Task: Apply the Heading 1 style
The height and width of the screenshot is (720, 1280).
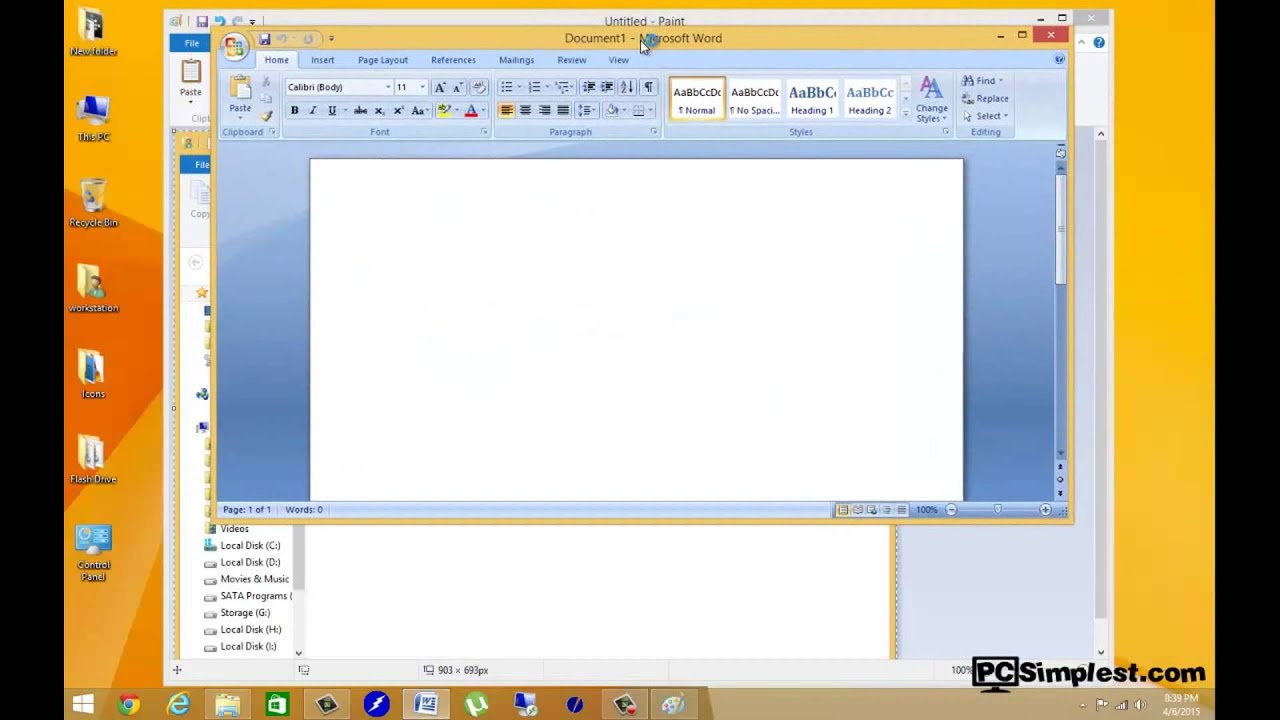Action: click(x=812, y=99)
